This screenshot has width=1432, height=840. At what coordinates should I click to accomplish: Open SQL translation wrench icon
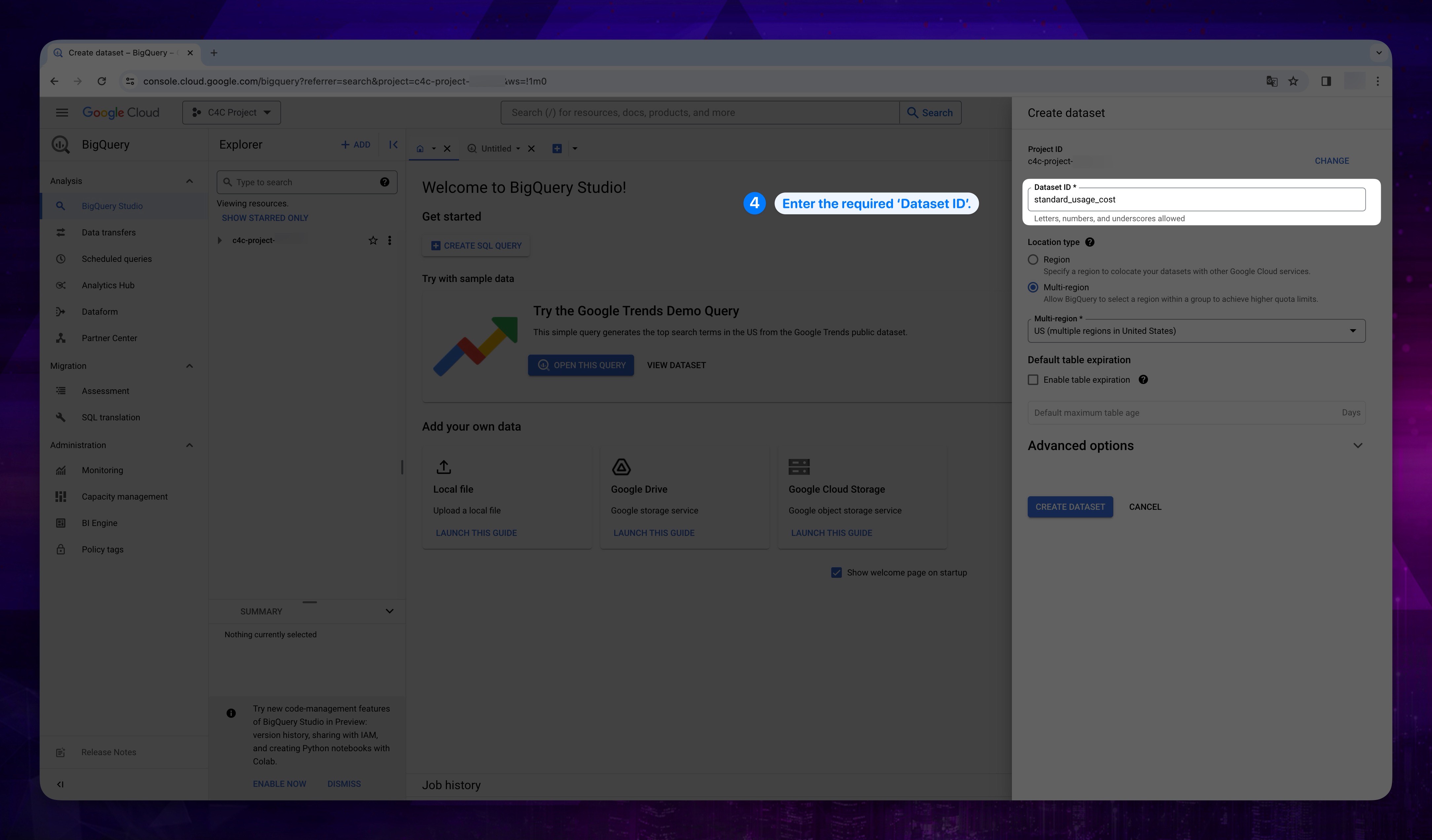[60, 417]
